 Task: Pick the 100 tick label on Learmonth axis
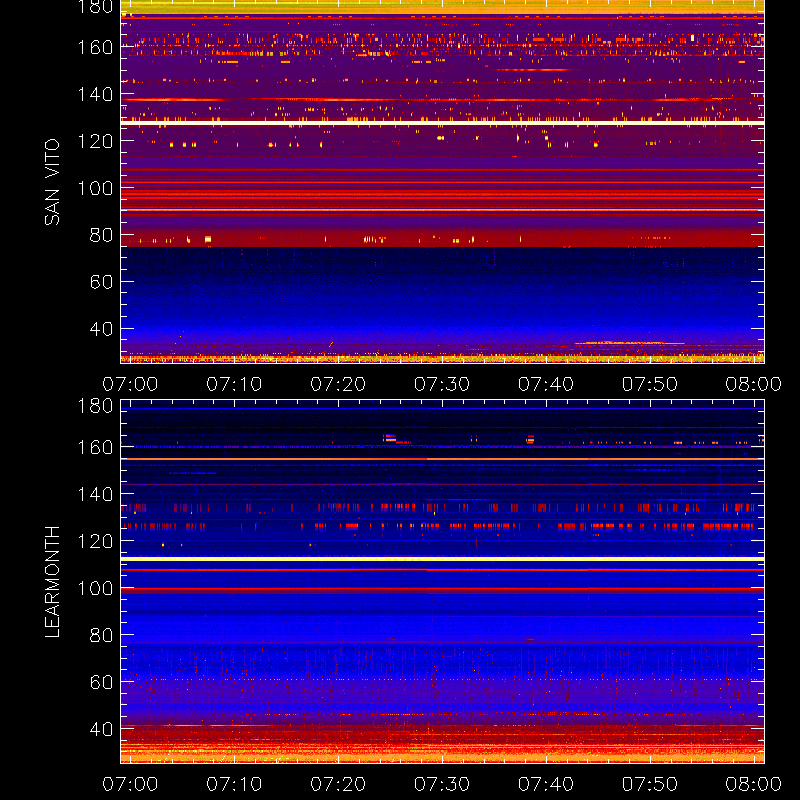click(95, 588)
